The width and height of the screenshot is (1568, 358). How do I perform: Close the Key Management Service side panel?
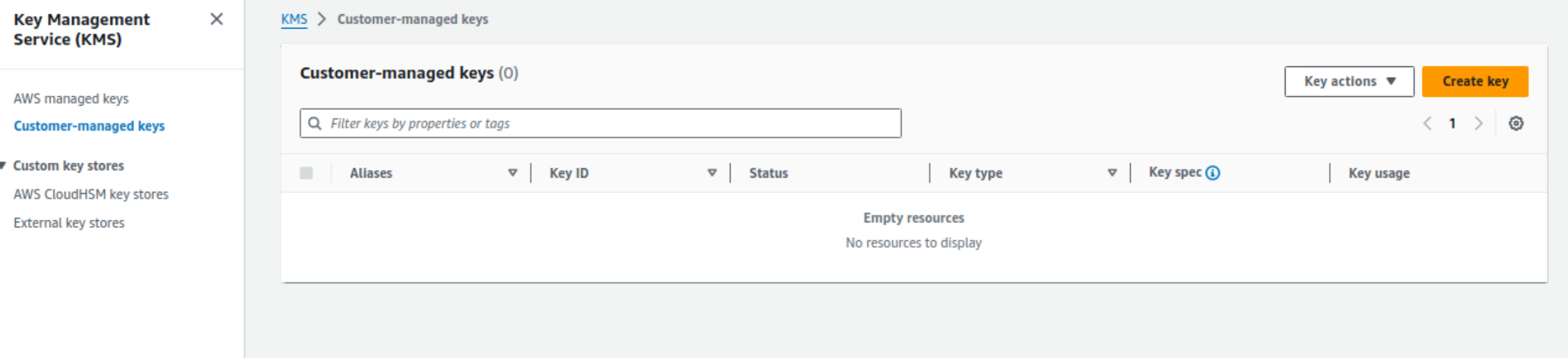point(216,19)
